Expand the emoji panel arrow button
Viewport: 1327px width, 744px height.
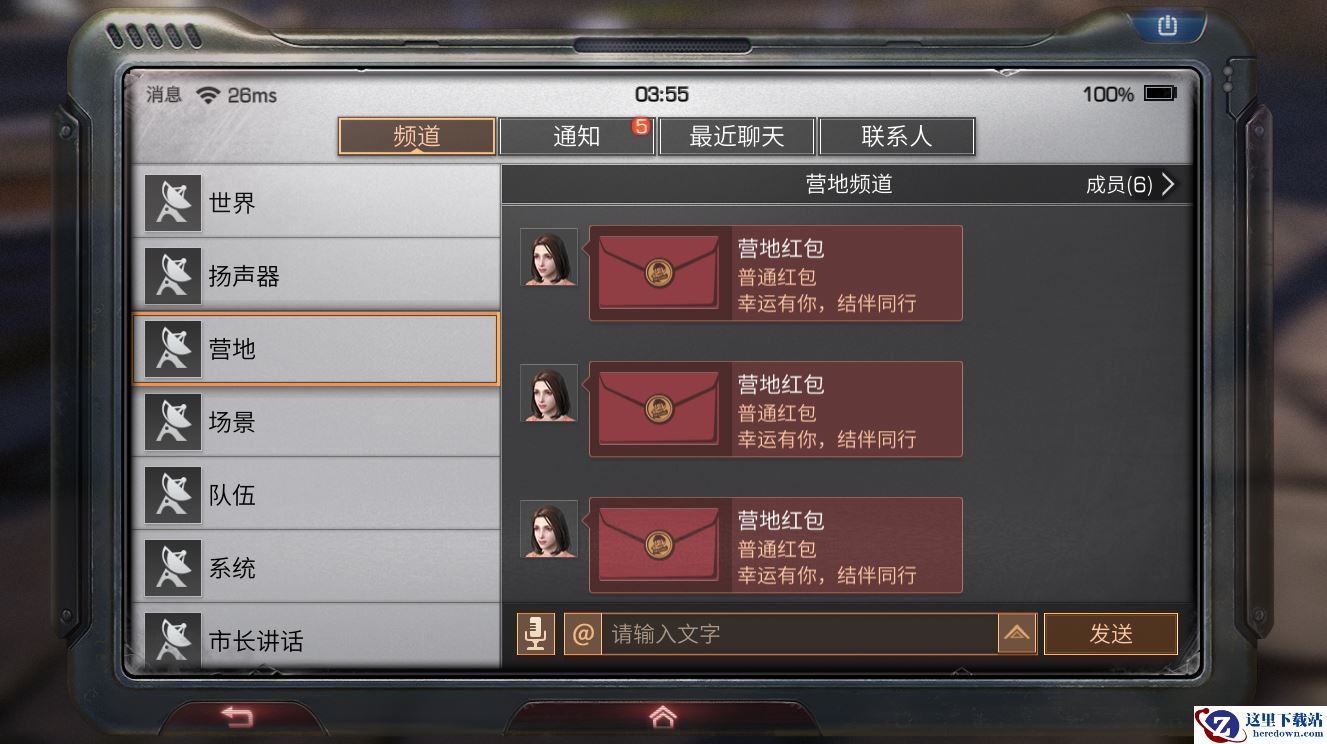(1017, 634)
